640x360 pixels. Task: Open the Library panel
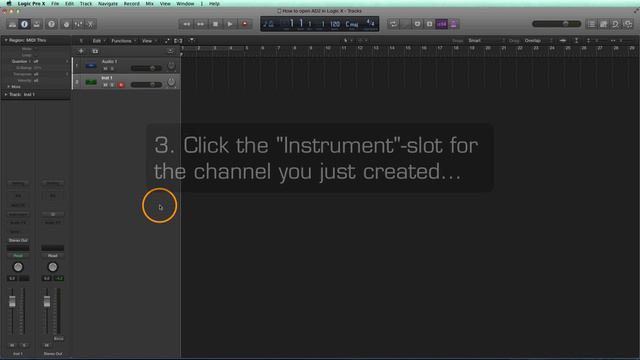12,24
